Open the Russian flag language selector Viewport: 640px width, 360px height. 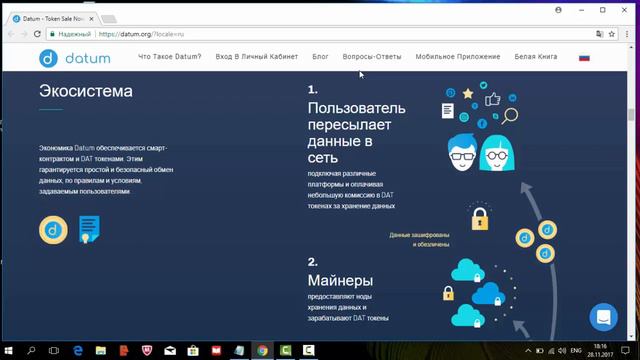[584, 58]
